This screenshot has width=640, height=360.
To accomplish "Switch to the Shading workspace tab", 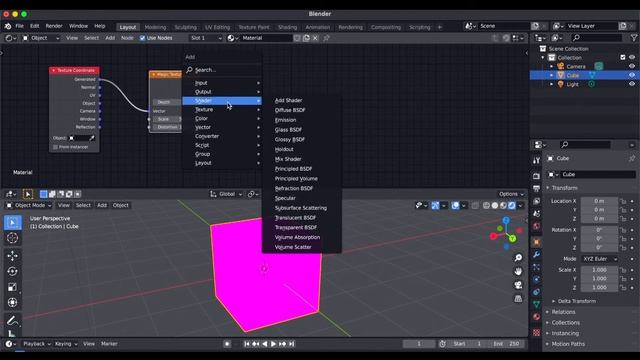I will [x=287, y=27].
